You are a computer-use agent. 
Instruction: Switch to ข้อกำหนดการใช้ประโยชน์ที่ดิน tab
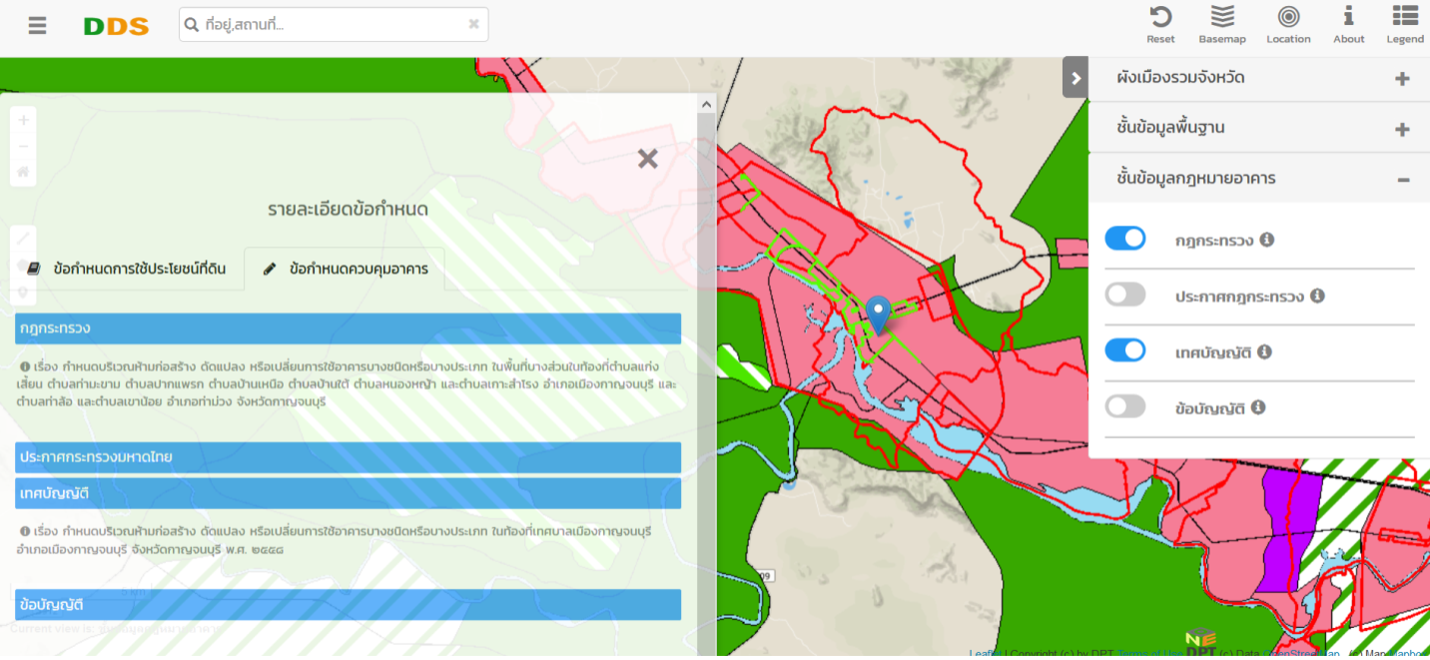(x=127, y=269)
